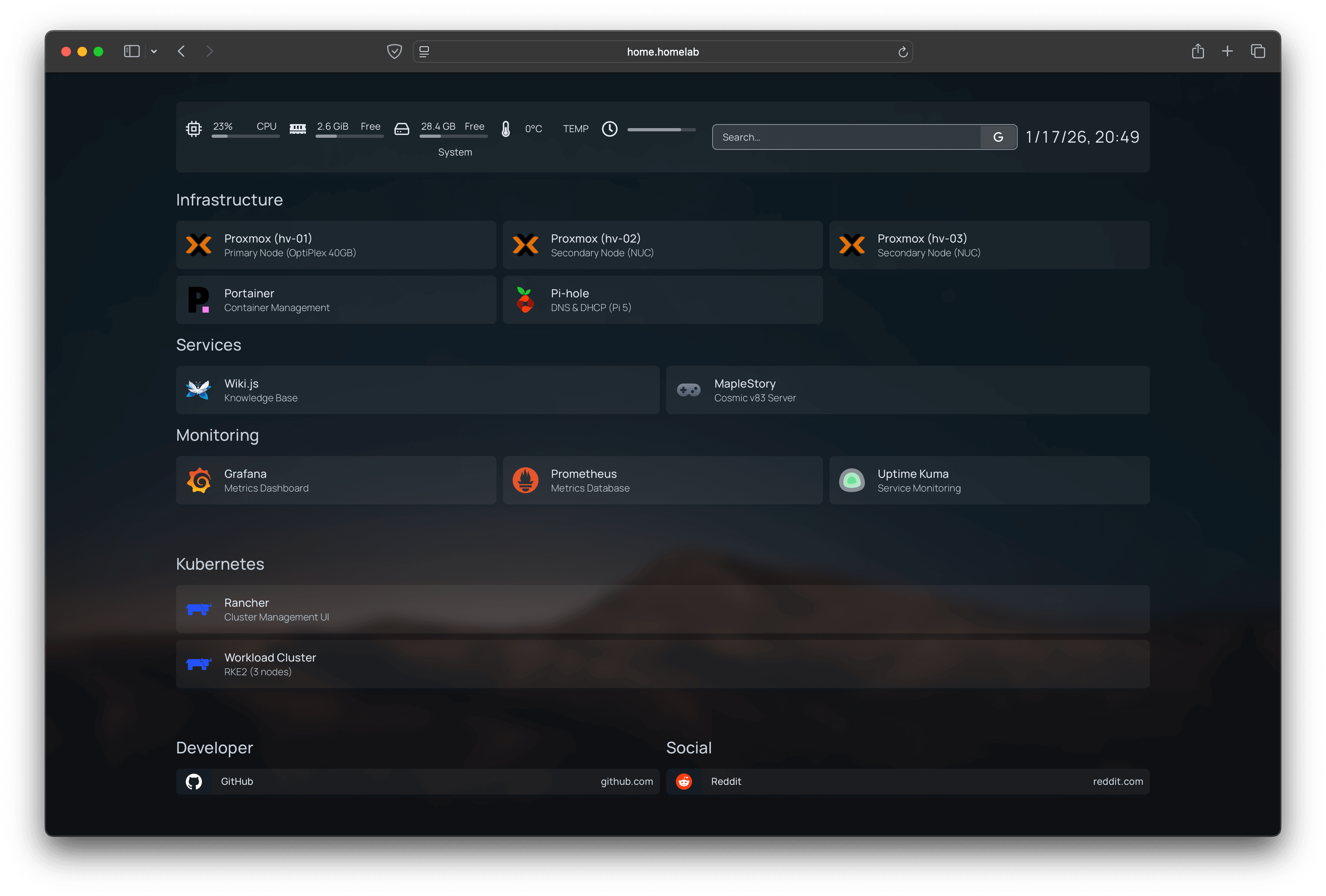Click the thermometer temperature icon
1326x896 pixels.
tap(505, 129)
